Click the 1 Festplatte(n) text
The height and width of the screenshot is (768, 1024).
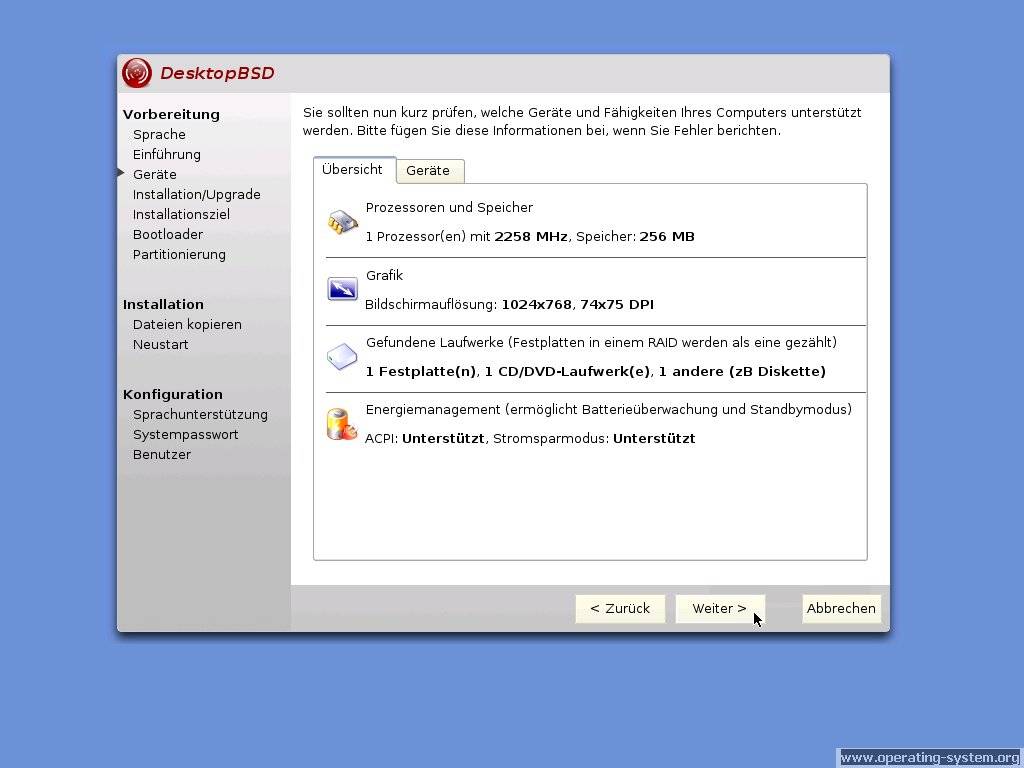421,372
